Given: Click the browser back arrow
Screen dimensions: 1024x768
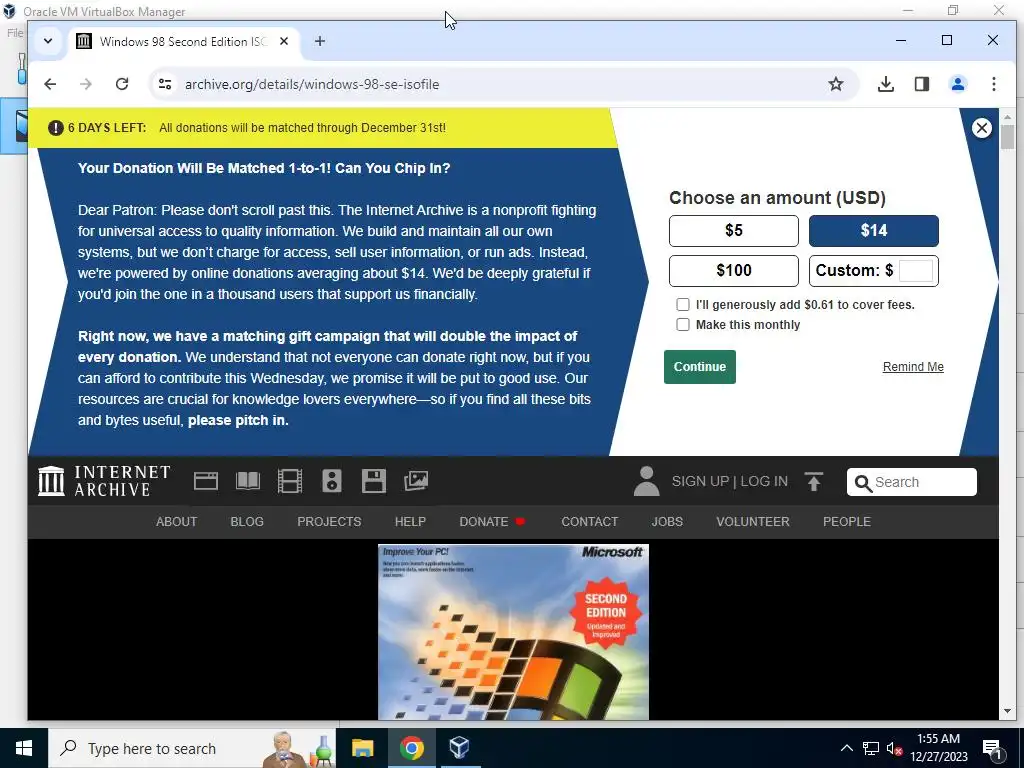Looking at the screenshot, I should (x=50, y=84).
